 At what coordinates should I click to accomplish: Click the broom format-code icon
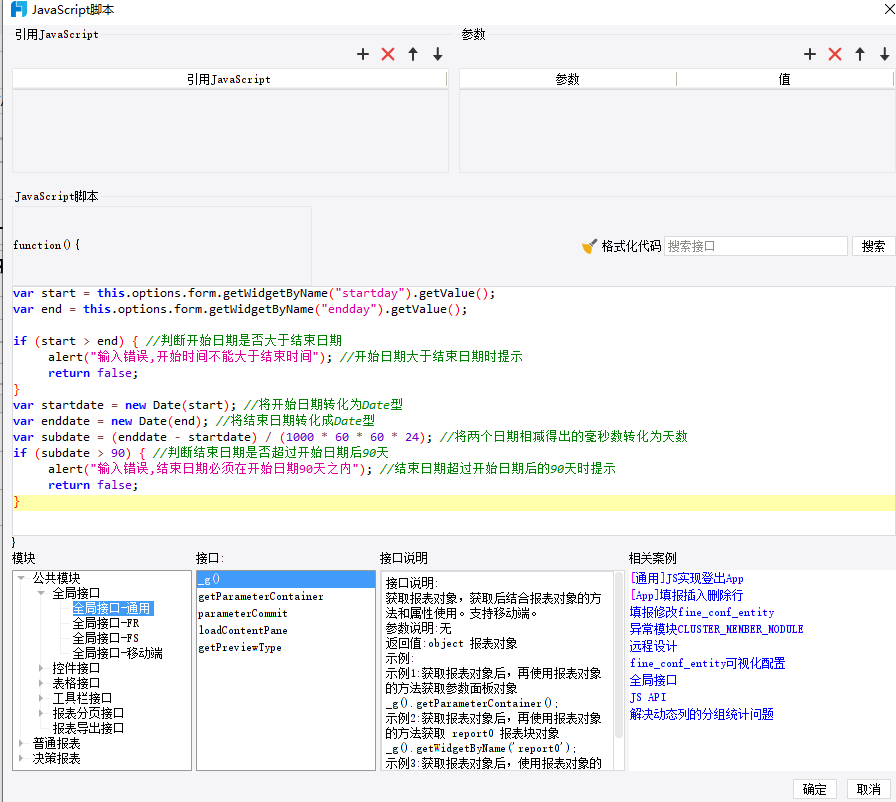589,246
